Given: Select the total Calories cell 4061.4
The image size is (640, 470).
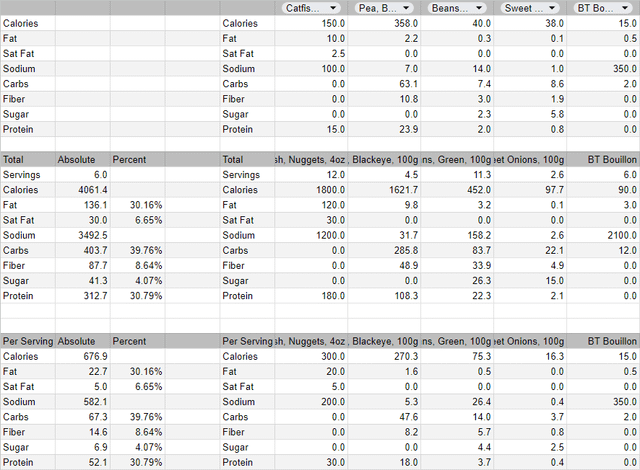Looking at the screenshot, I should (x=82, y=190).
